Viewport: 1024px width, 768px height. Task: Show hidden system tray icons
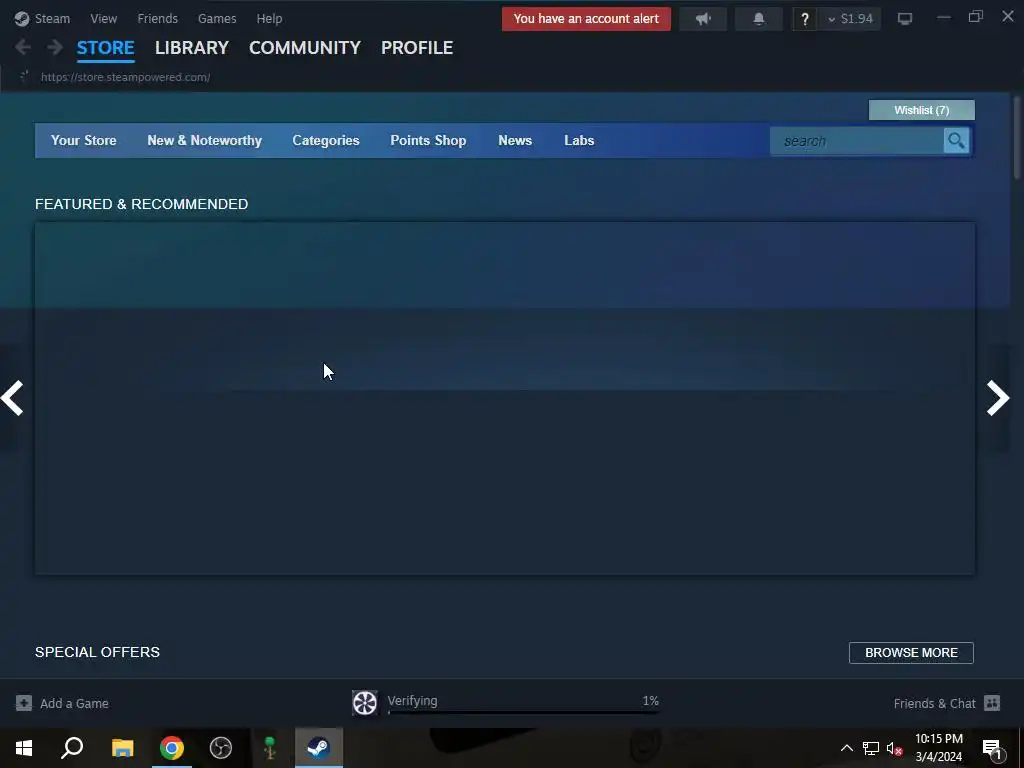point(846,748)
